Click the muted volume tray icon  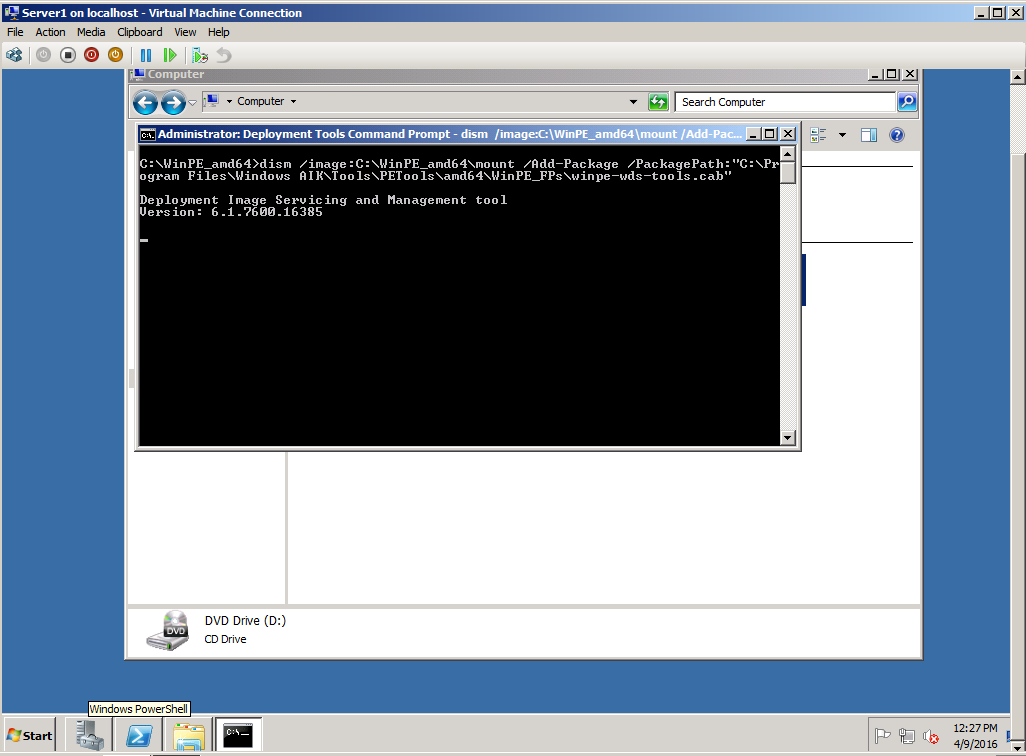tap(930, 736)
